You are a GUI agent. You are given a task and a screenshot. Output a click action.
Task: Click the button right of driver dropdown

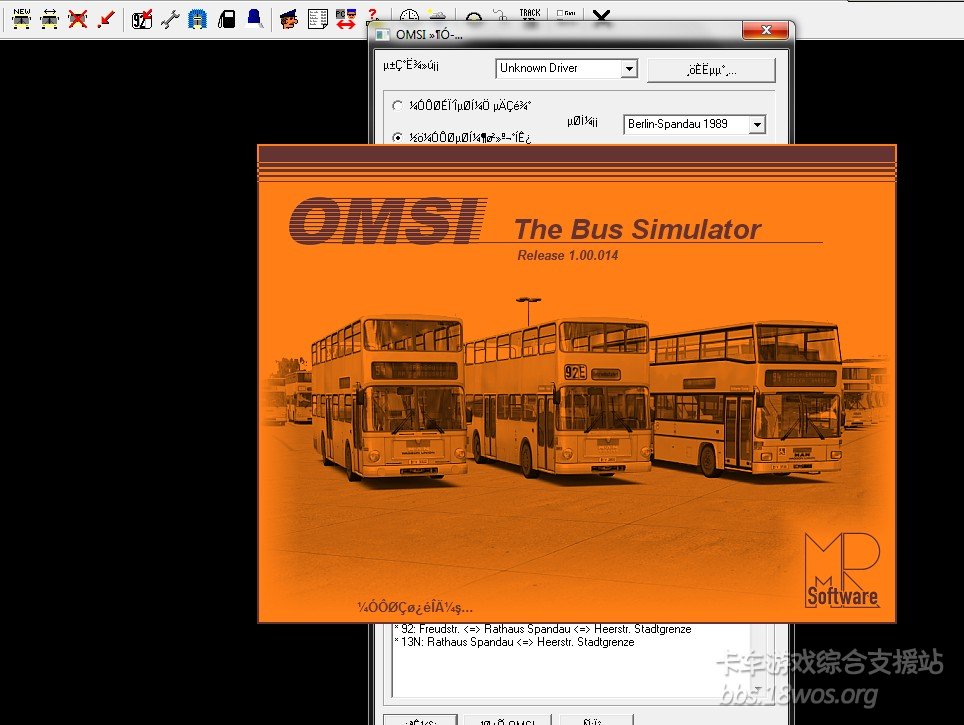(710, 69)
